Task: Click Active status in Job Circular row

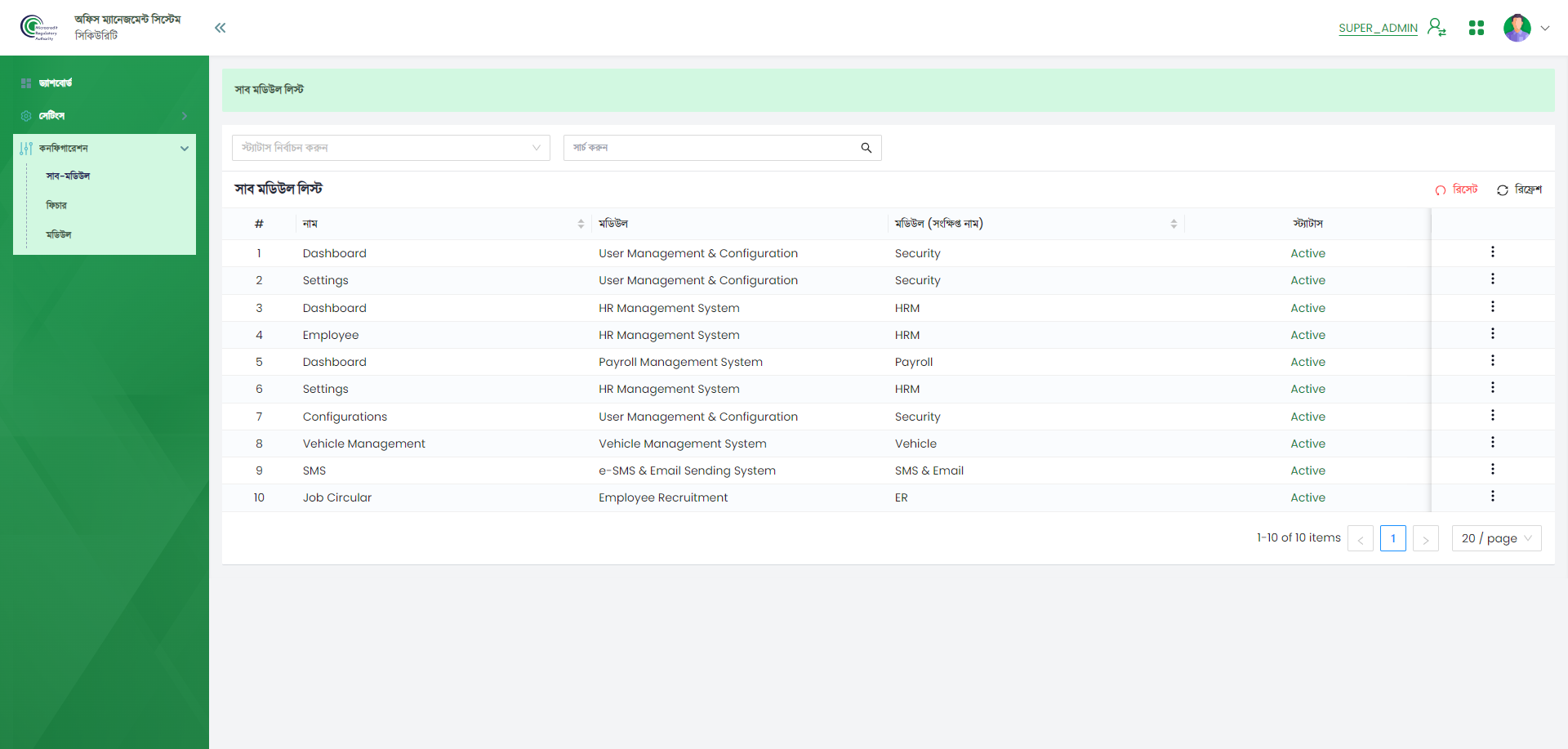Action: 1308,497
